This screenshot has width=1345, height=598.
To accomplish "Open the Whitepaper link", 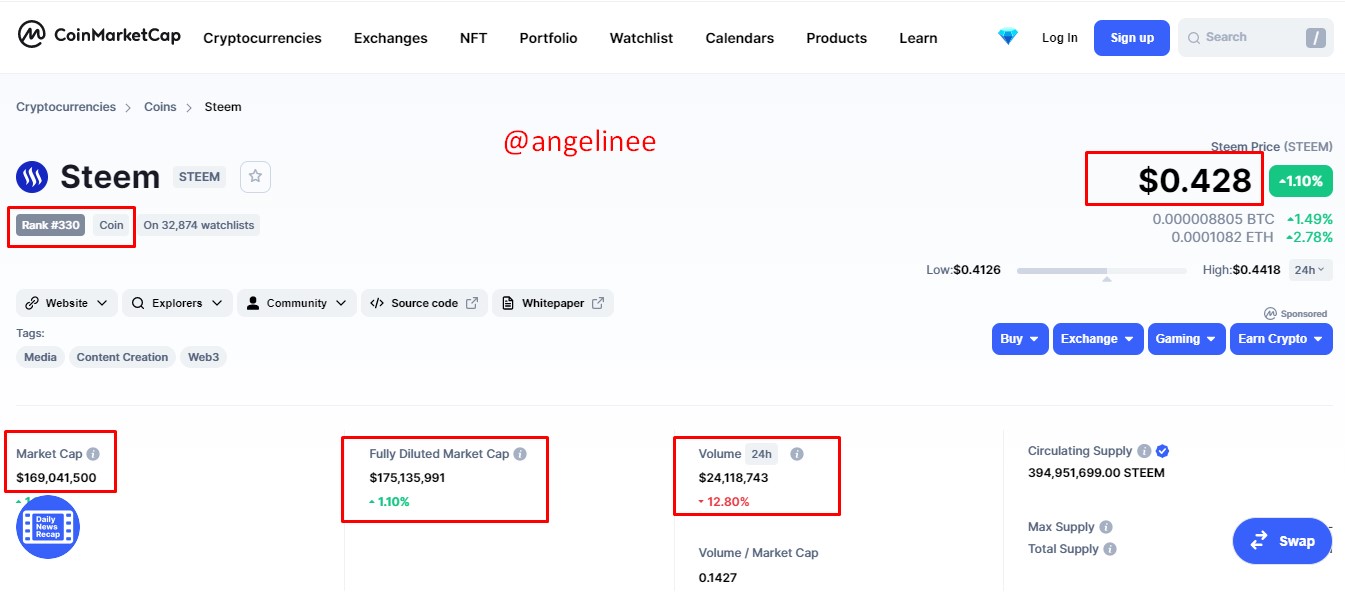I will click(x=552, y=303).
